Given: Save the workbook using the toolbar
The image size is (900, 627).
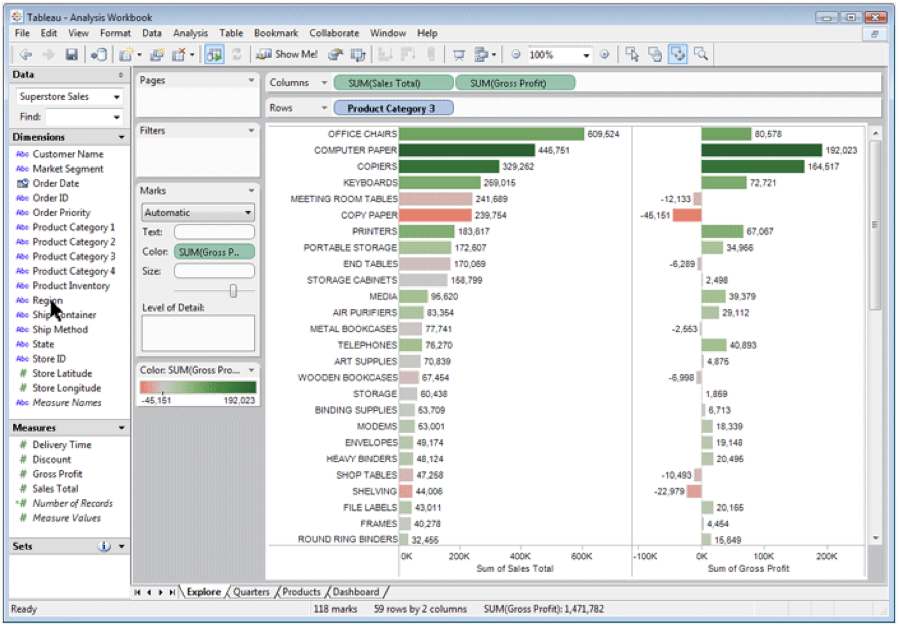Looking at the screenshot, I should coord(70,54).
